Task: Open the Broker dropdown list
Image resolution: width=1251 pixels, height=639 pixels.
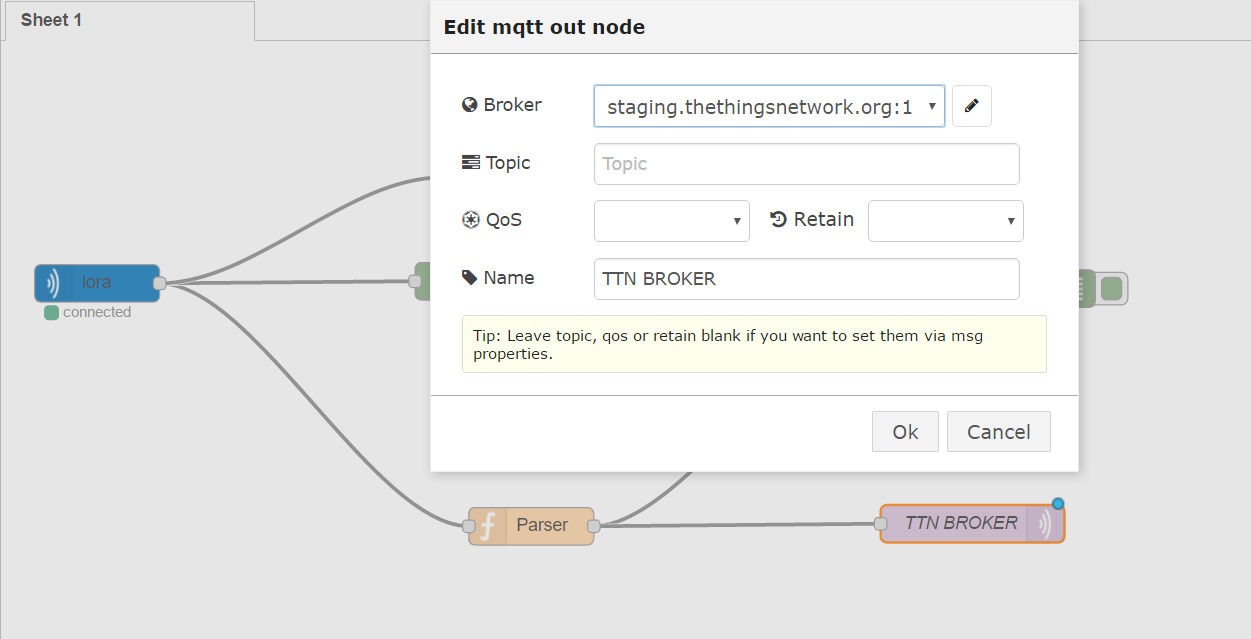Action: pos(769,106)
